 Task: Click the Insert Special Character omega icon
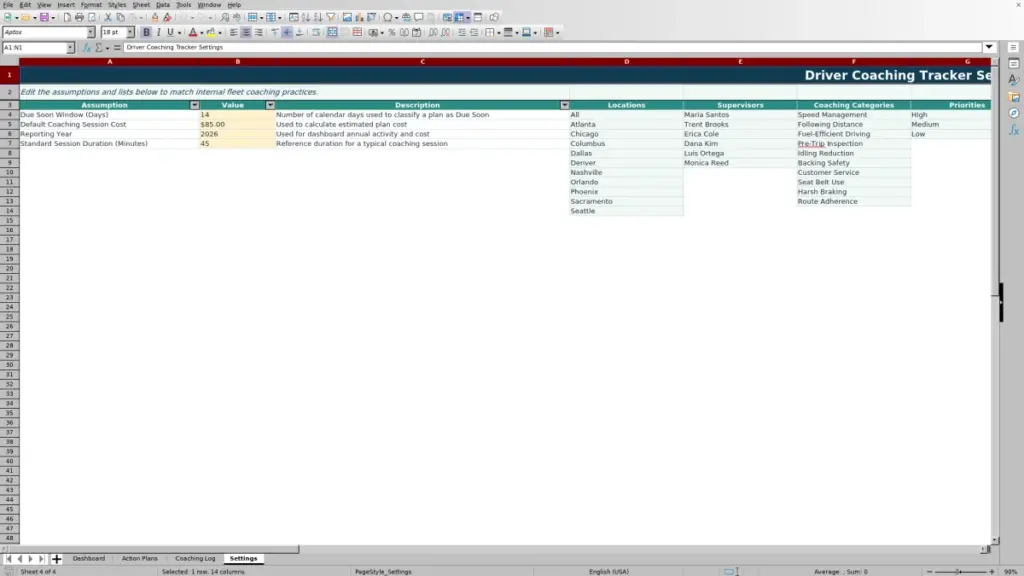tap(388, 17)
